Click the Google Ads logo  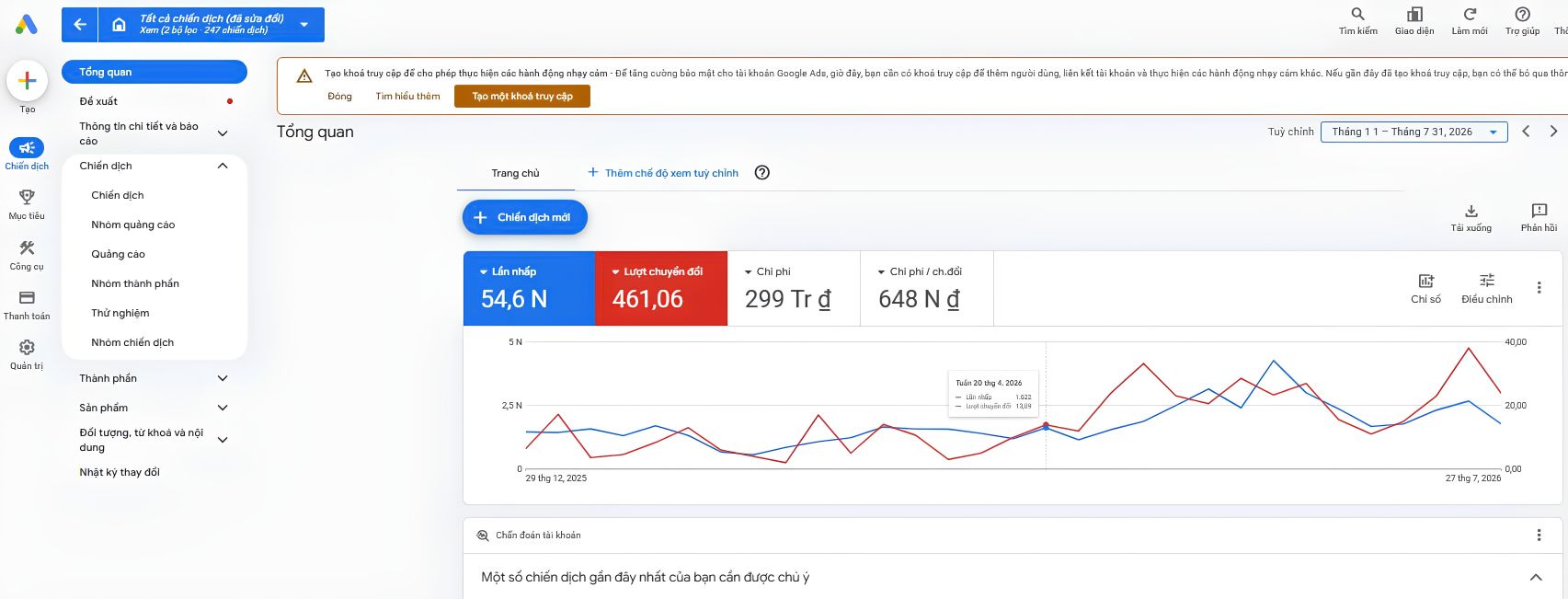(x=27, y=25)
